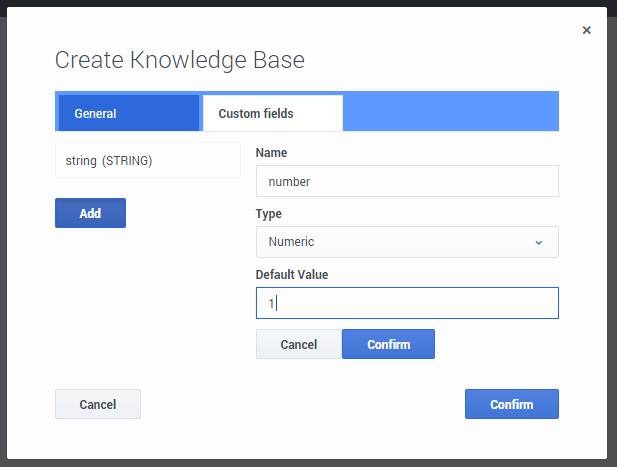617x467 pixels.
Task: Select the string (STRING) field entry
Action: 147,160
